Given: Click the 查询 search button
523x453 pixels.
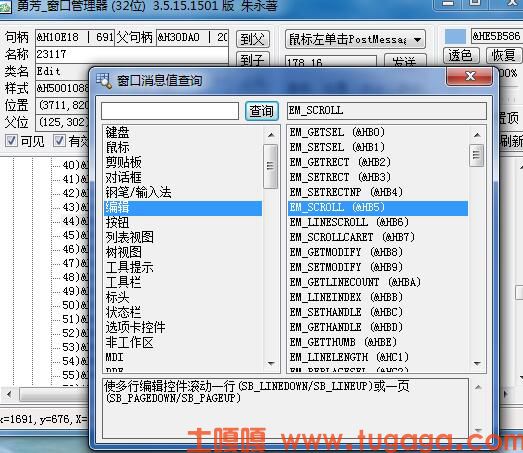Looking at the screenshot, I should point(262,111).
